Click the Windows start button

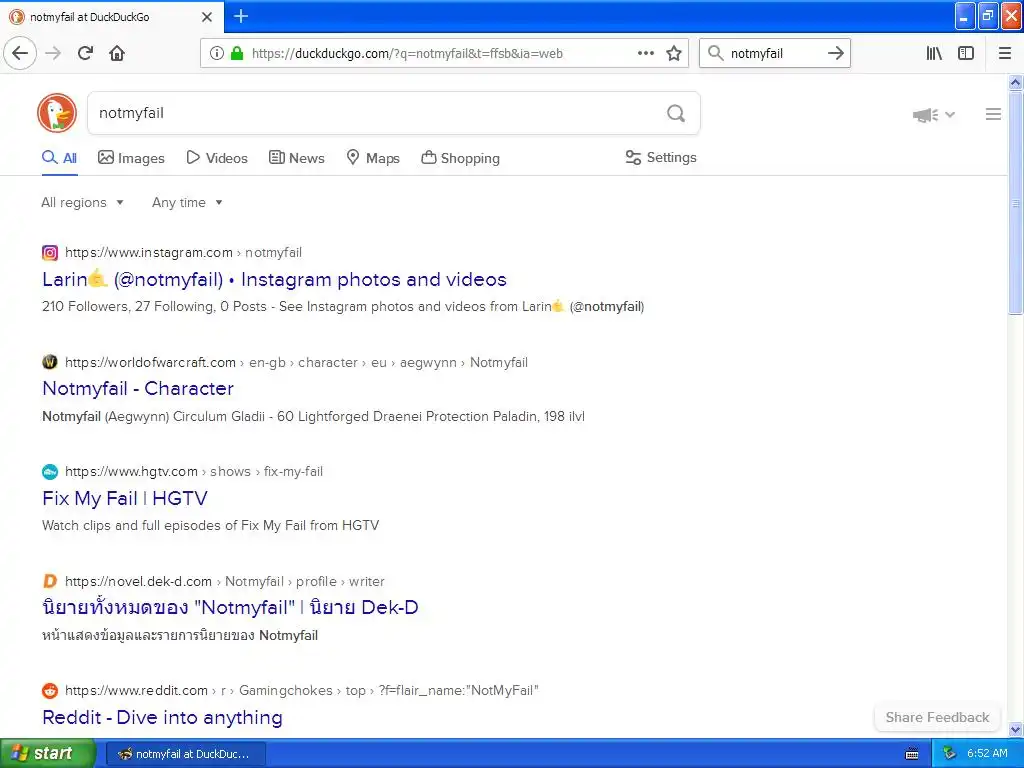coord(47,754)
